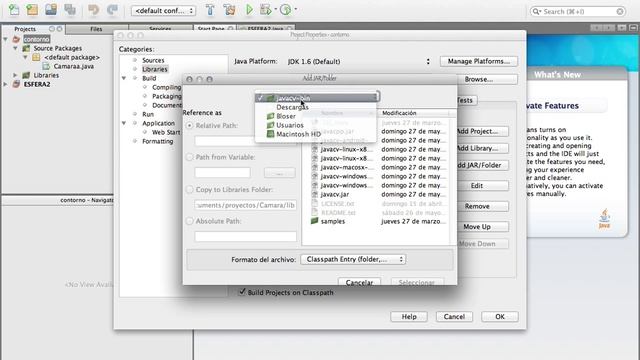Collapse the Source Packages node
640x360 pixels.
pos(16,48)
